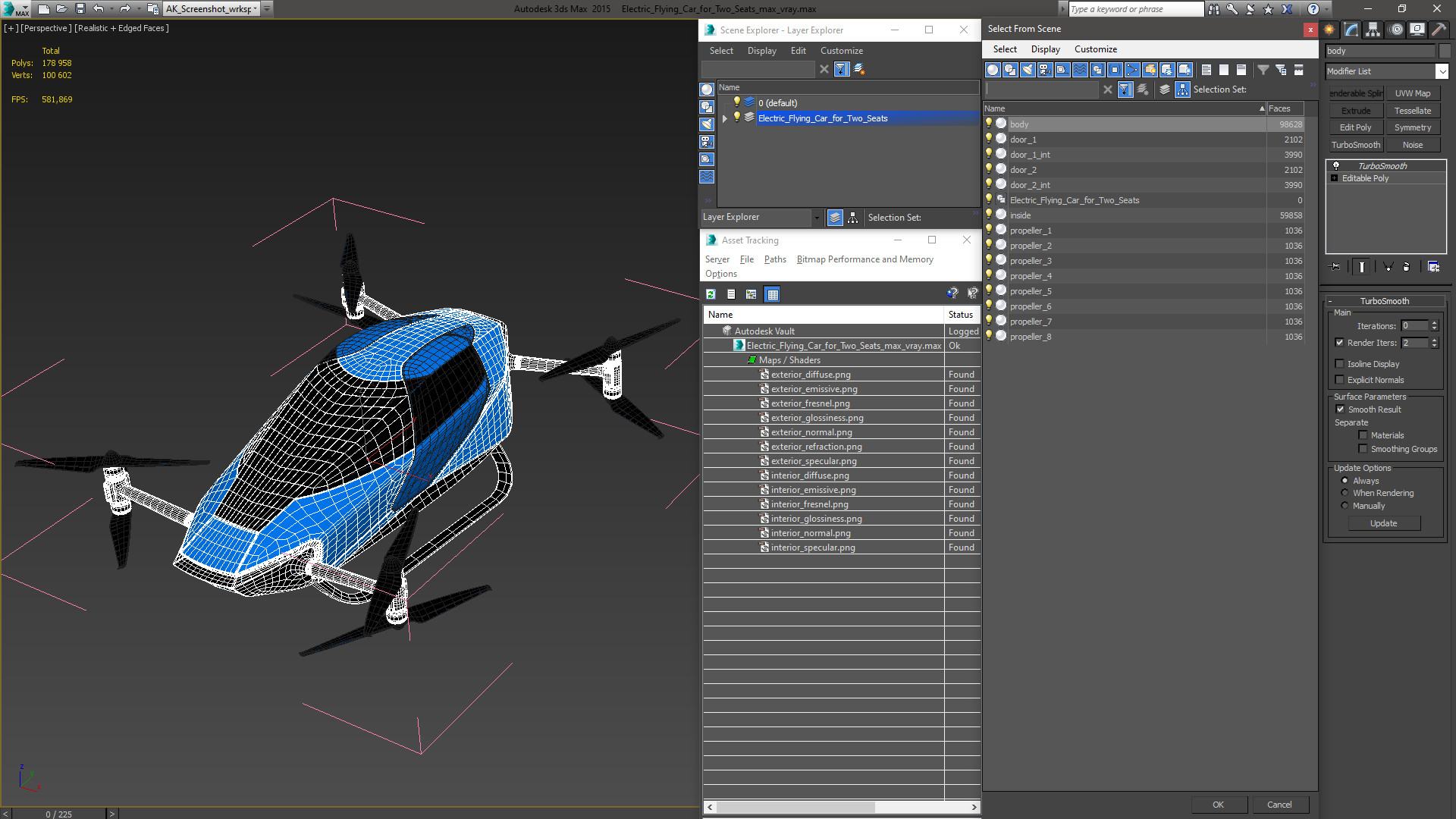Screen dimensions: 1456x819
Task: Click Invert Selection icon in Select From Scene
Action: point(1241,70)
